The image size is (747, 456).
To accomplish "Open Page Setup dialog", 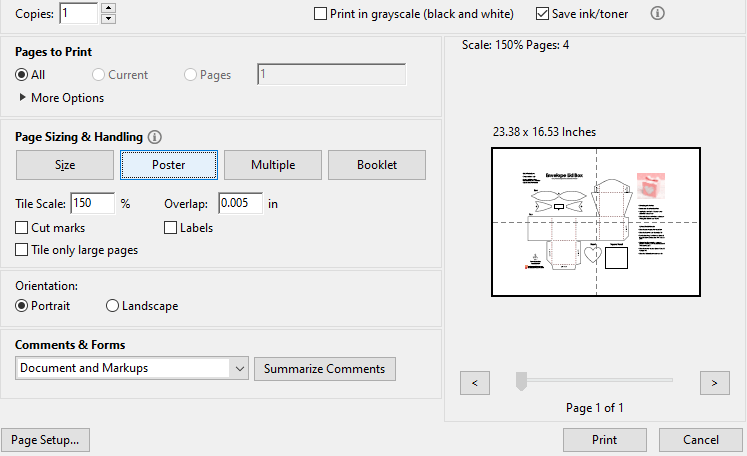I will coord(45,440).
